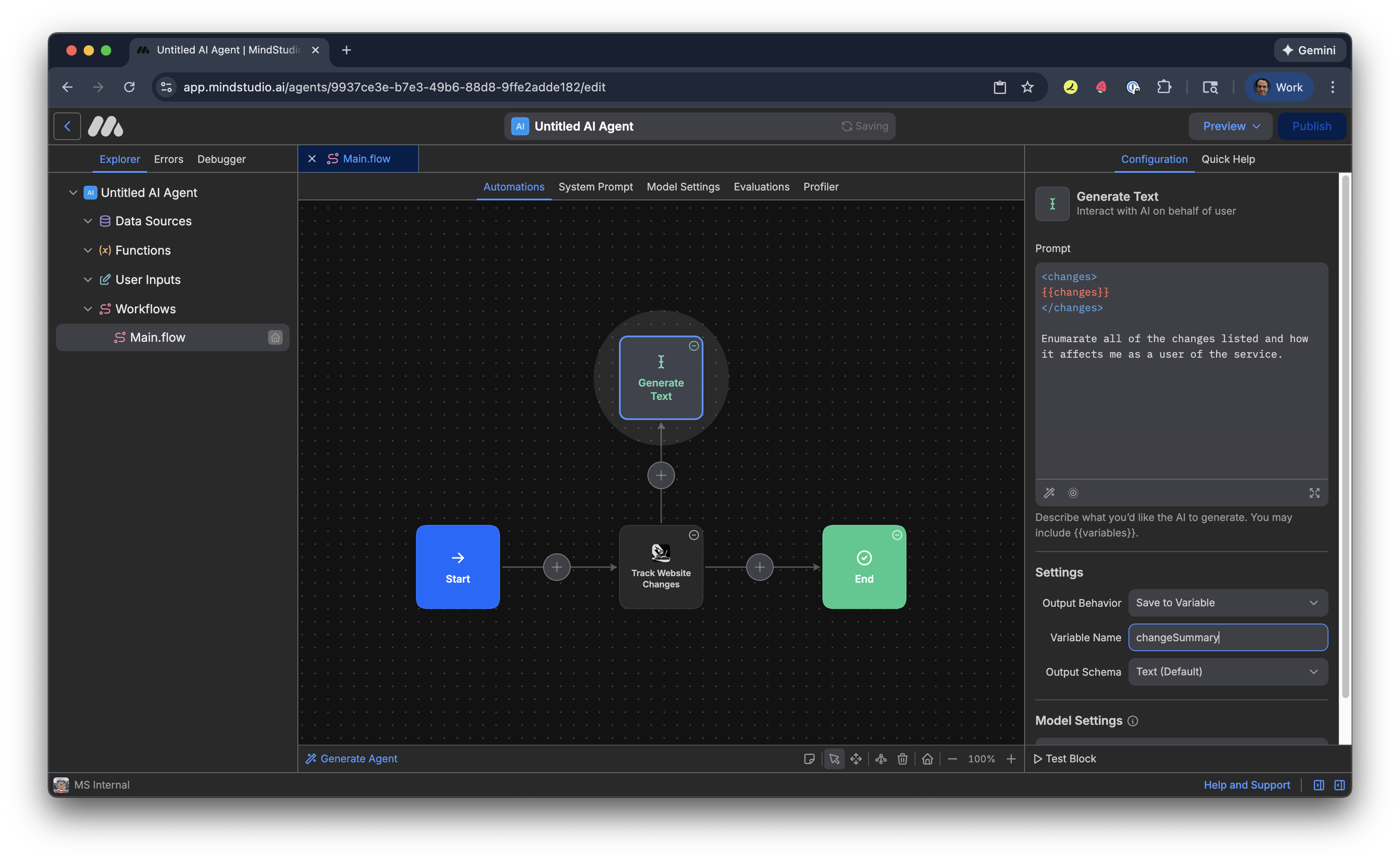The width and height of the screenshot is (1400, 861).
Task: Collapse the Generate Text block
Action: click(x=694, y=346)
